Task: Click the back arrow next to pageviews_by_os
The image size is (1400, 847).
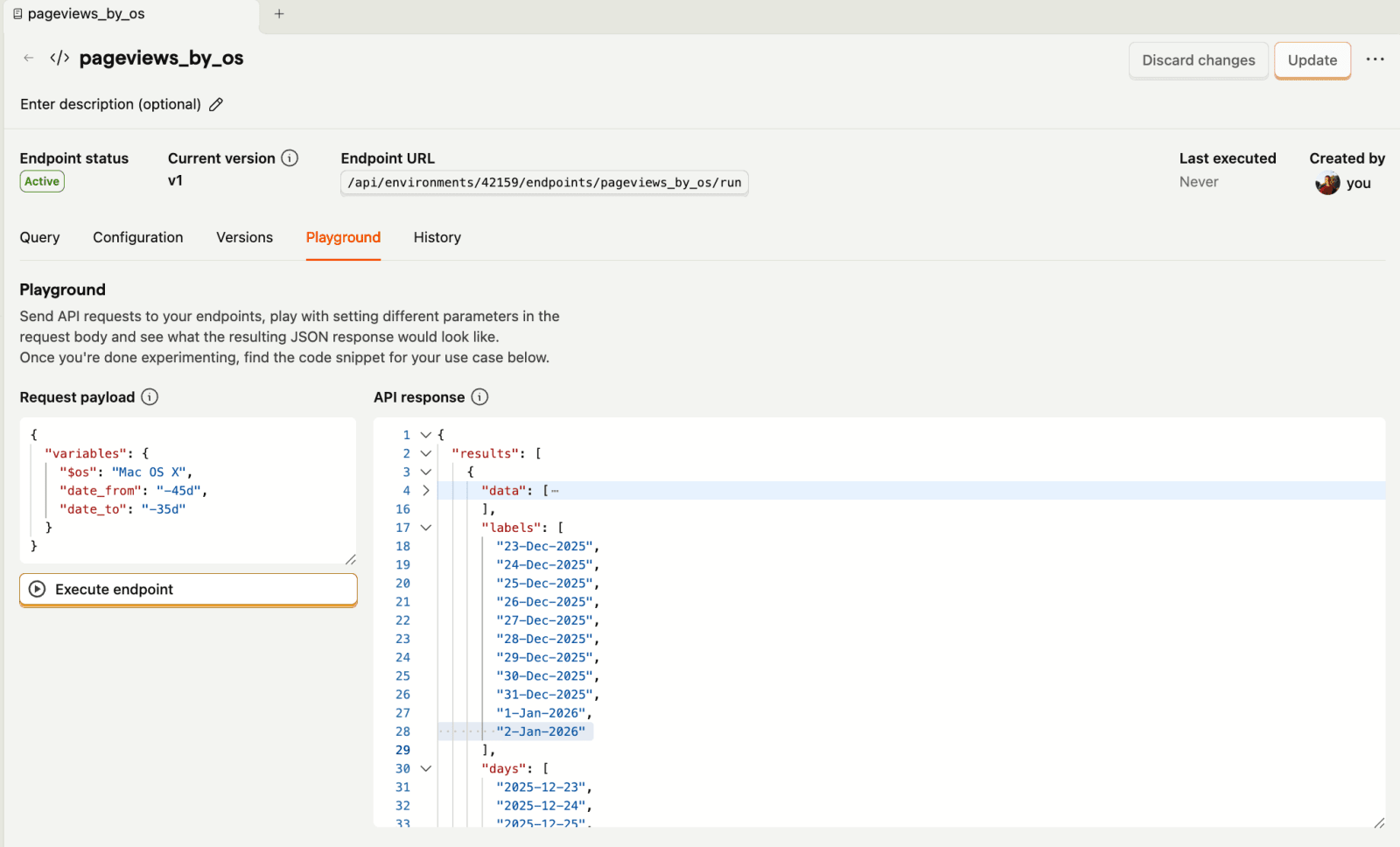Action: coord(28,57)
